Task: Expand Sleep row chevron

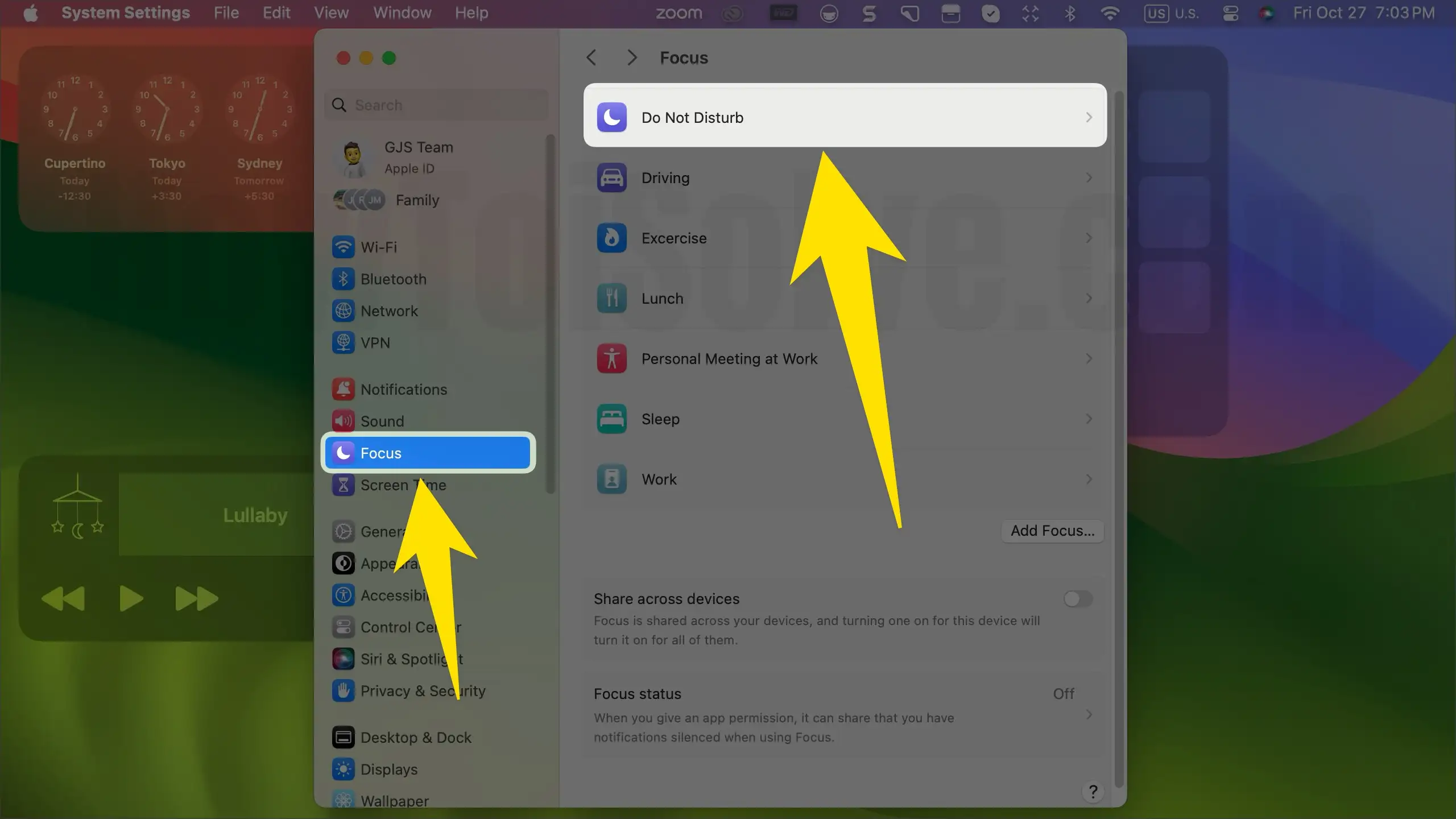Action: [x=1089, y=419]
